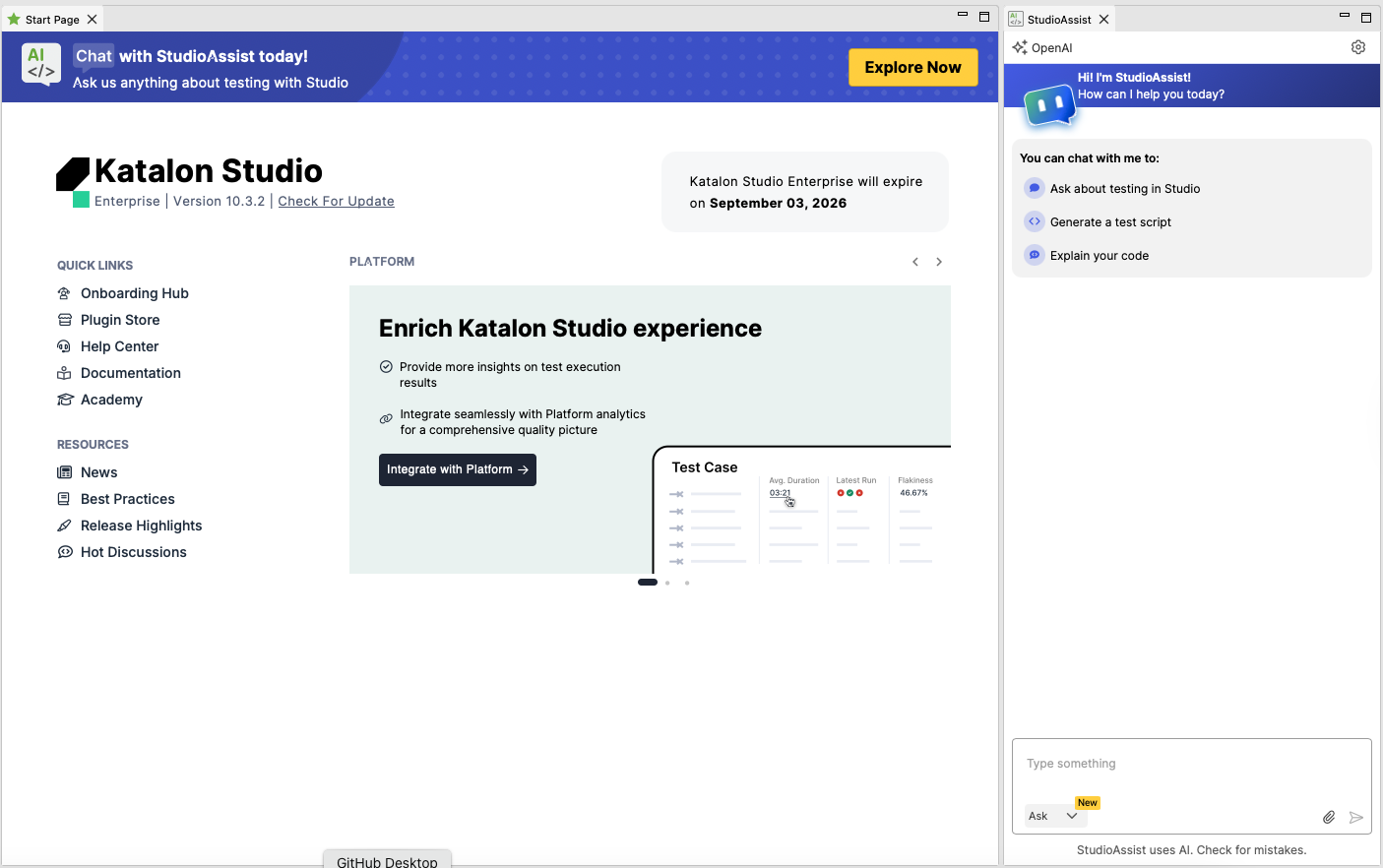This screenshot has height=868, width=1383.
Task: Open the Onboarding Hub link
Action: click(135, 293)
